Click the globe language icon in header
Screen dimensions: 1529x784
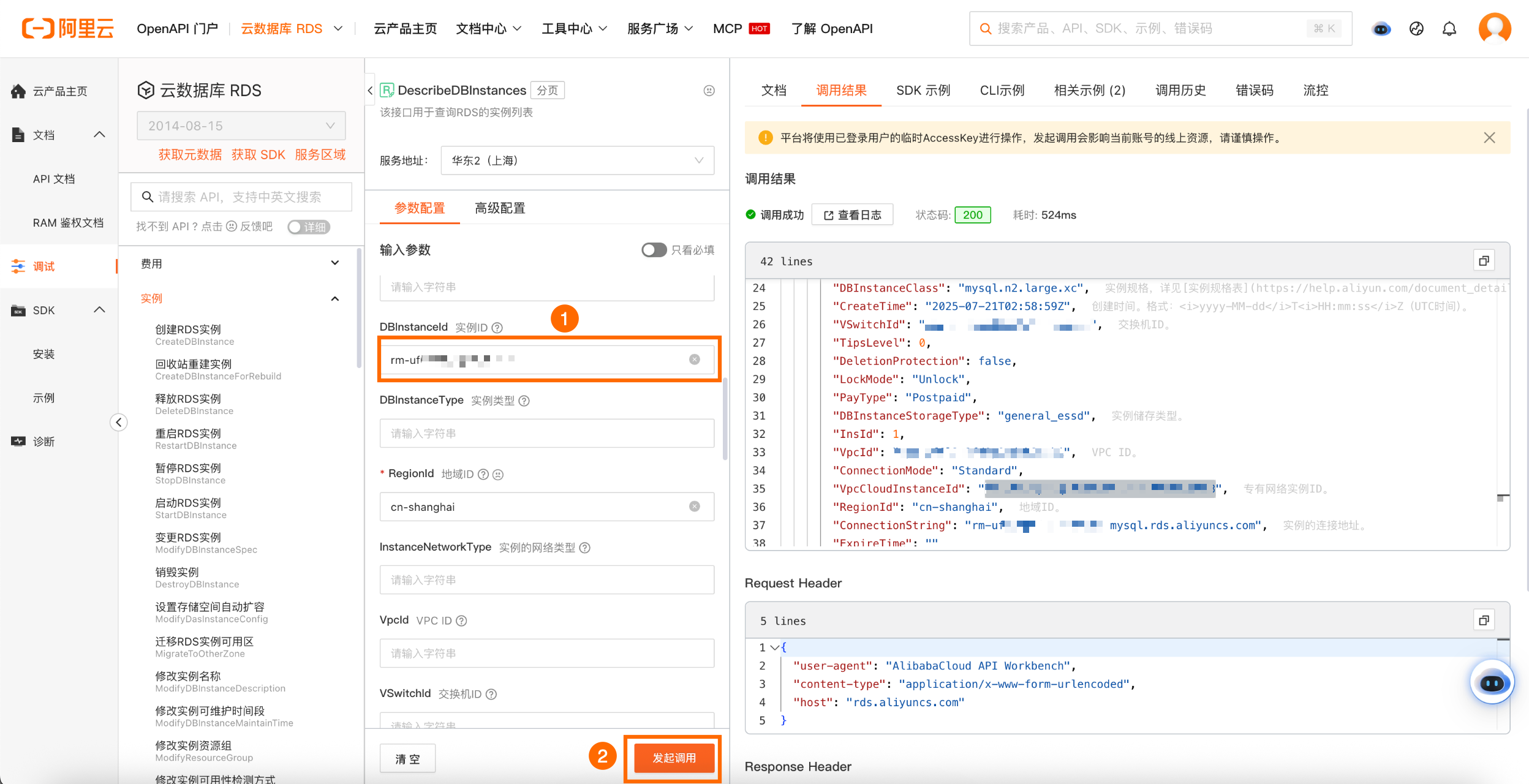[x=1416, y=29]
